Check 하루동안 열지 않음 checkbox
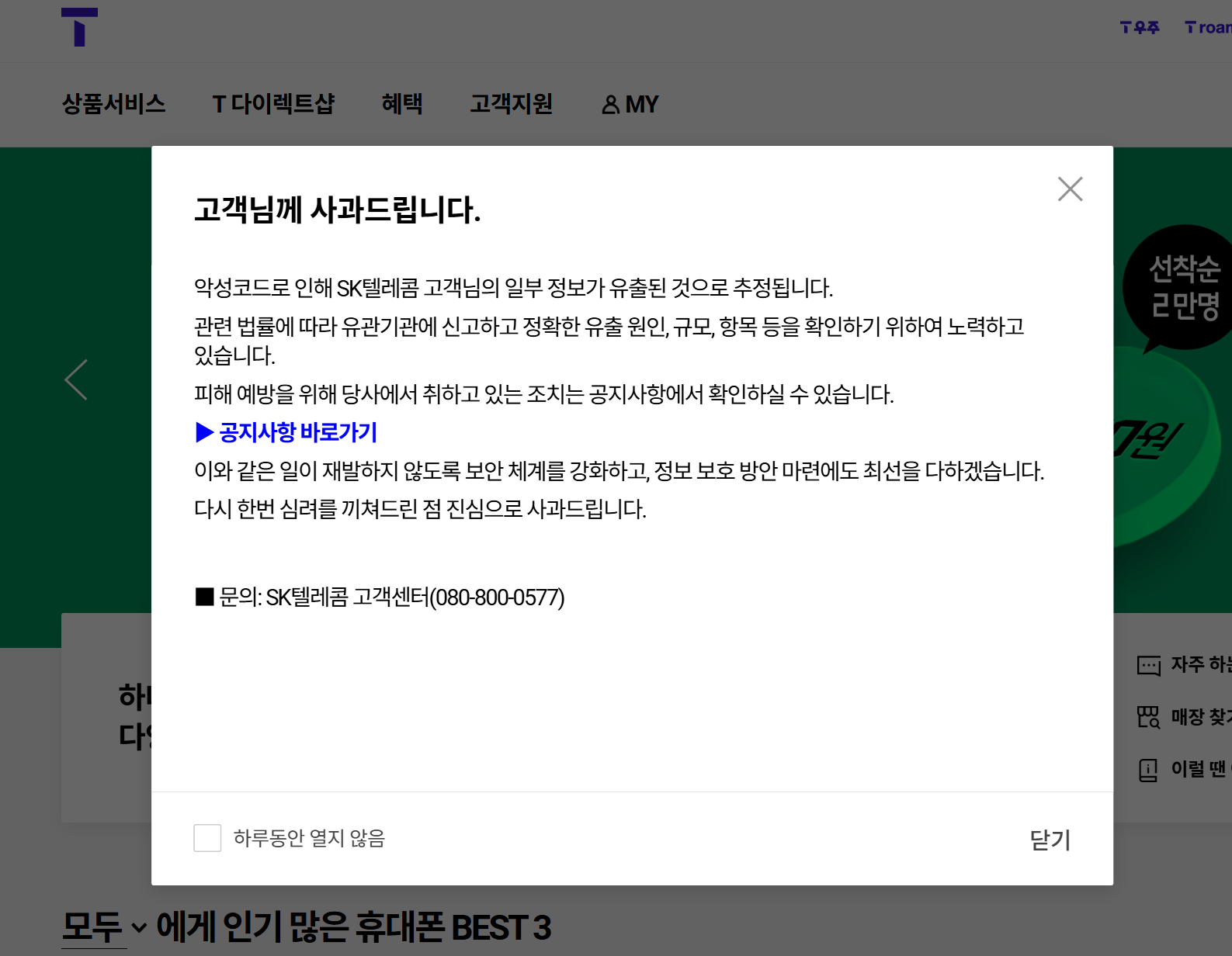This screenshot has width=1232, height=956. click(207, 838)
